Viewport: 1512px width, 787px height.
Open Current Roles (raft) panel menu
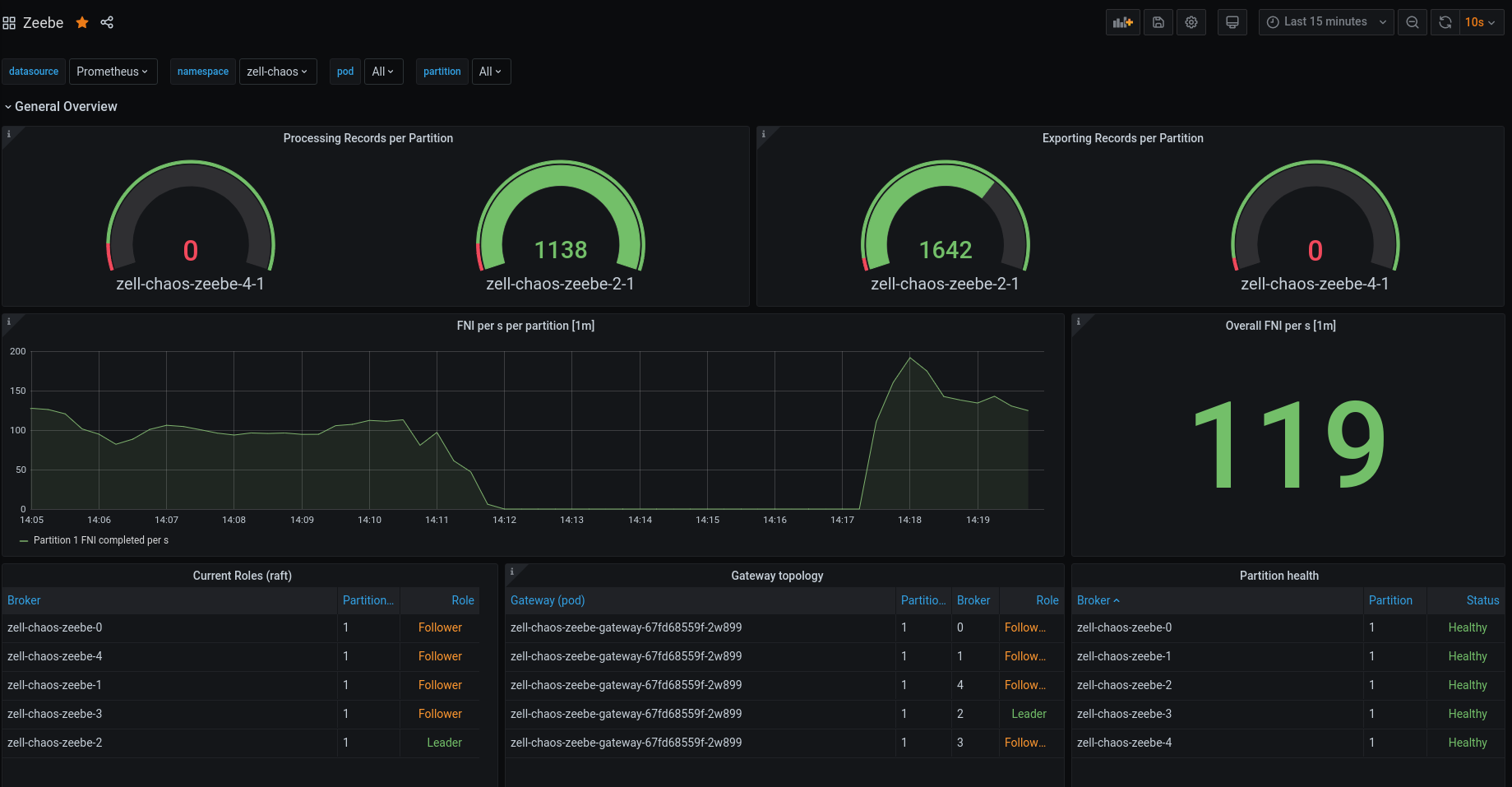[x=243, y=576]
